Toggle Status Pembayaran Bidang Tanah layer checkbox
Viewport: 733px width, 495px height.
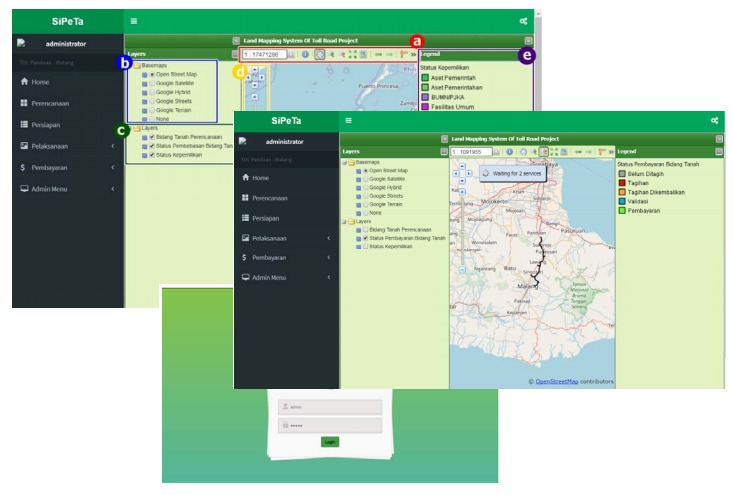coord(365,238)
